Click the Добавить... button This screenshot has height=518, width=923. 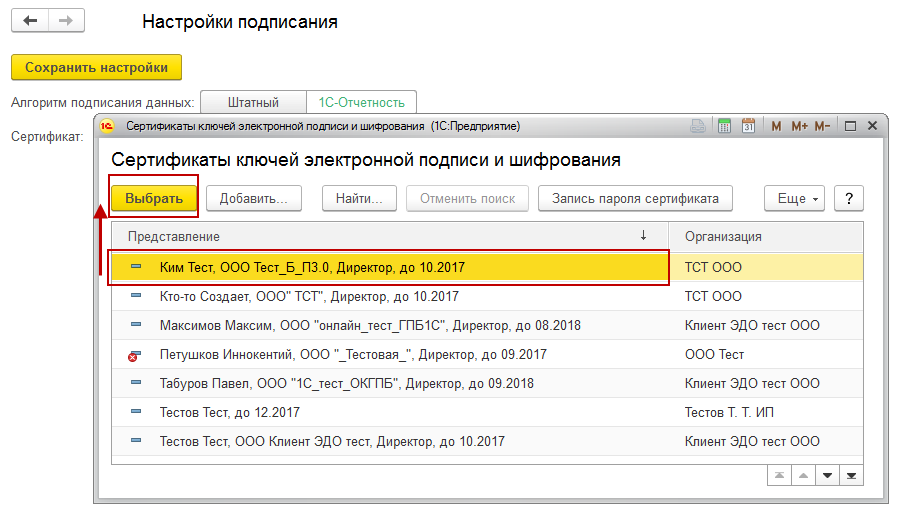pos(254,198)
